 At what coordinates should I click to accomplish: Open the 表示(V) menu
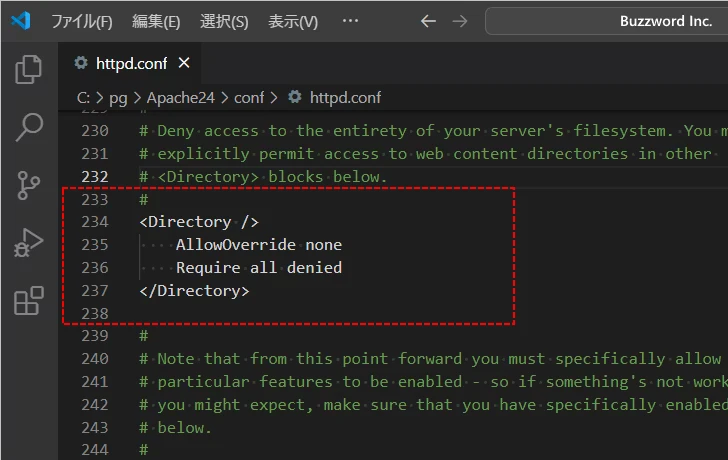[293, 21]
